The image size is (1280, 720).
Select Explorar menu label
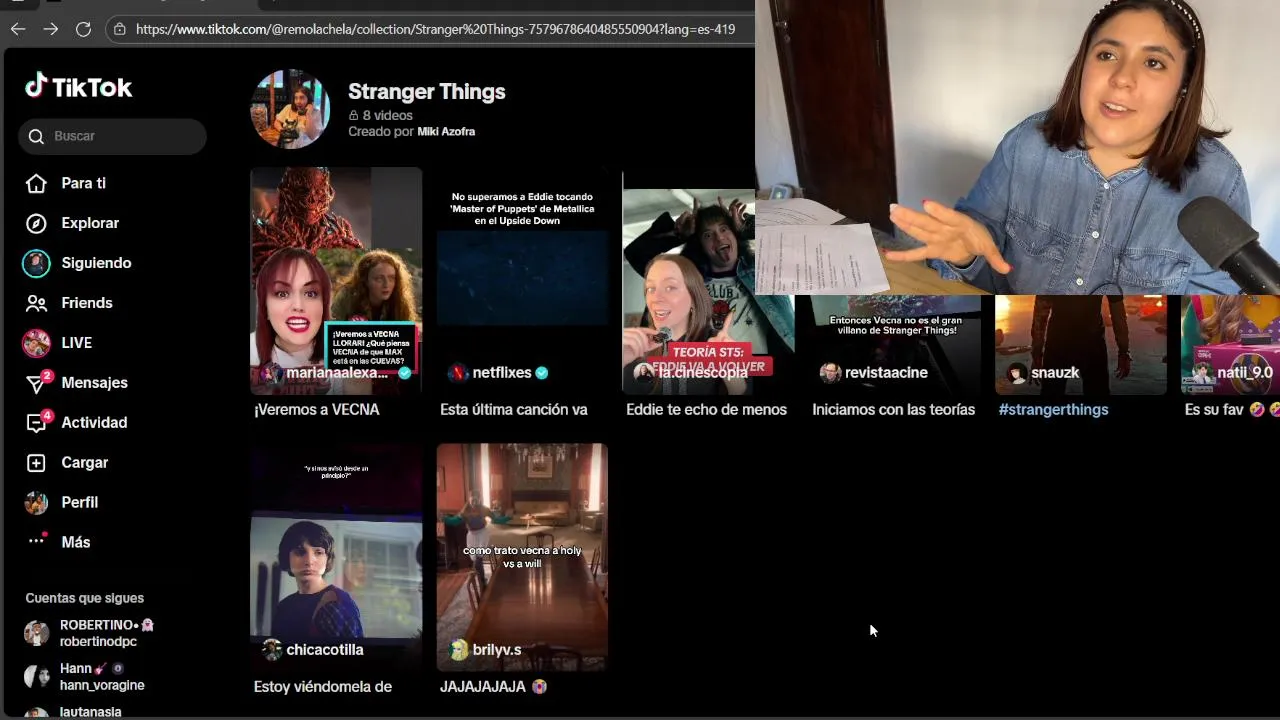click(x=90, y=223)
